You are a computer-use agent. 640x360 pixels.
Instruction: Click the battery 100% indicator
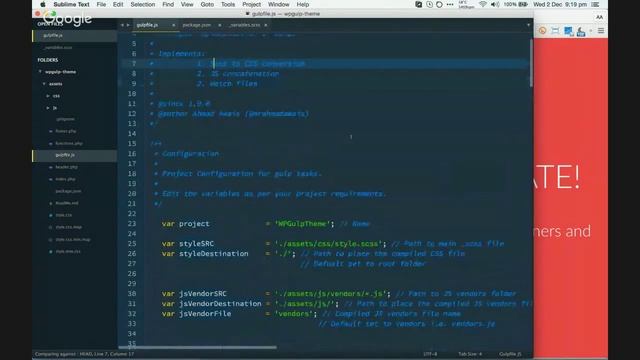coord(516,4)
